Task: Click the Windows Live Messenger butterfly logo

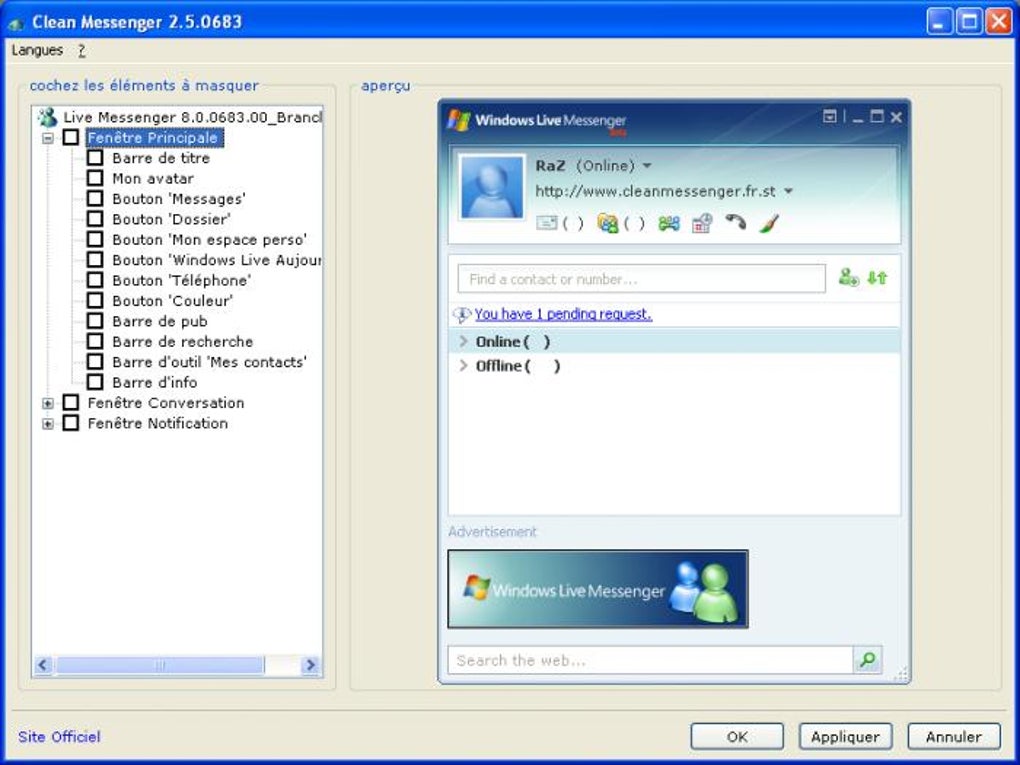Action: point(459,120)
